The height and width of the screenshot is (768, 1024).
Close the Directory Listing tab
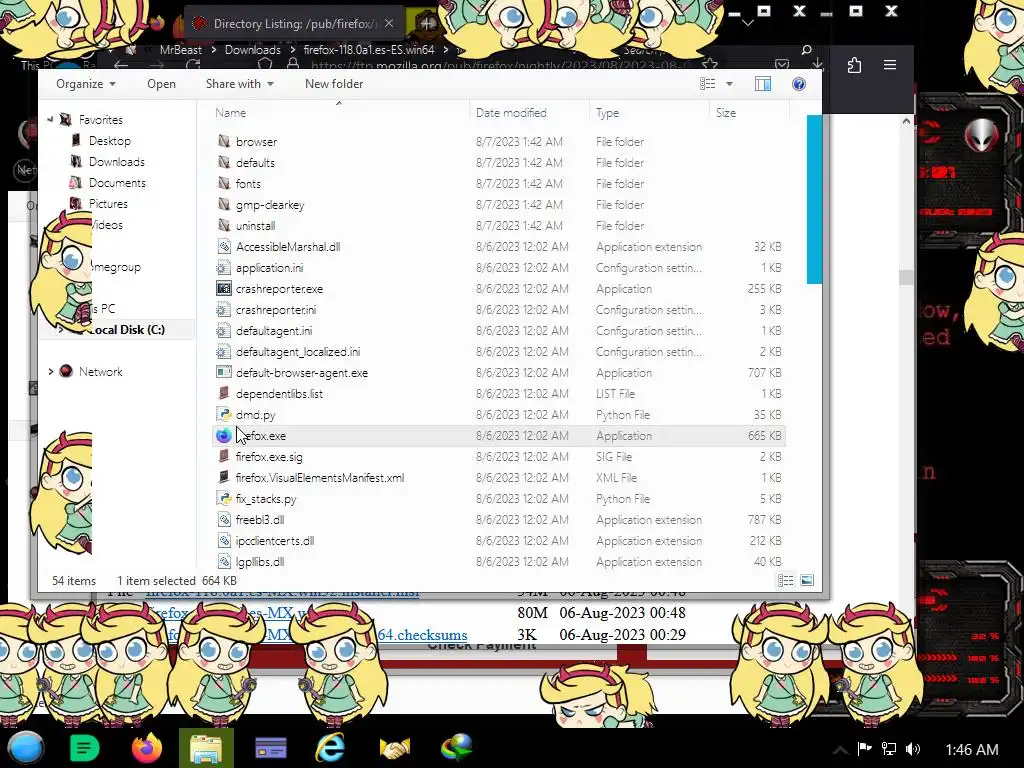(x=389, y=23)
